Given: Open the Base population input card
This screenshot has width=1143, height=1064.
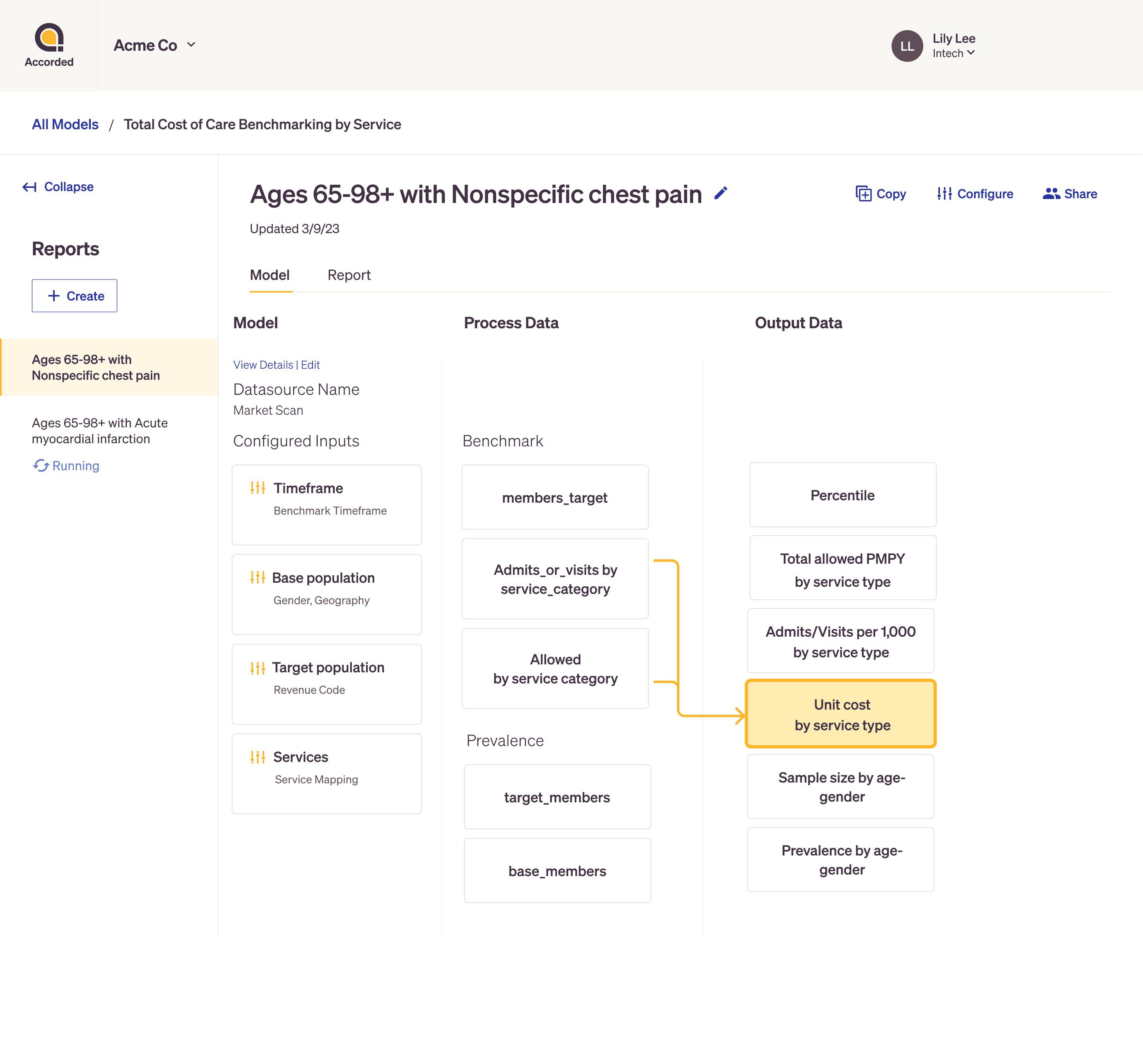Looking at the screenshot, I should (x=326, y=594).
